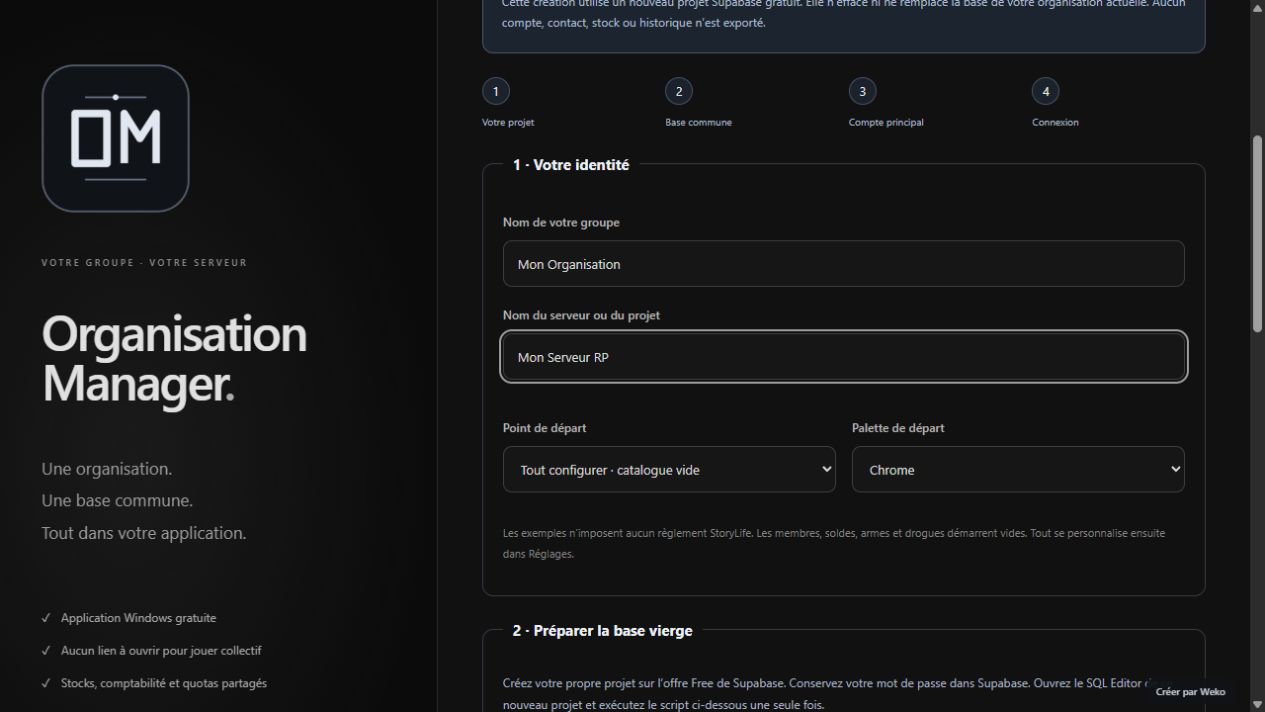Open the Palette de départ dropdown
This screenshot has height=712, width=1265.
point(1018,469)
